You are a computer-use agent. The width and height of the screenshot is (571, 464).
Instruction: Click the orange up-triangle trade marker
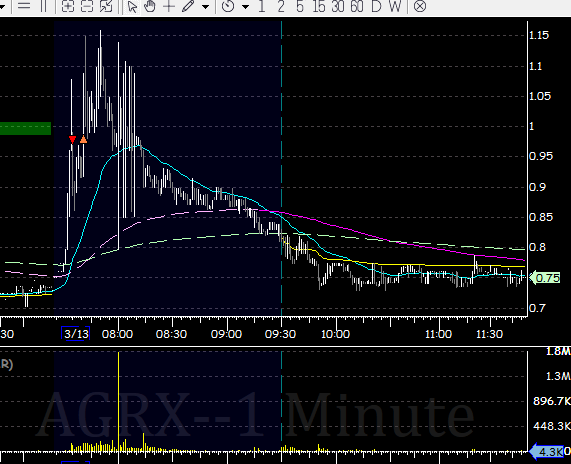83,139
